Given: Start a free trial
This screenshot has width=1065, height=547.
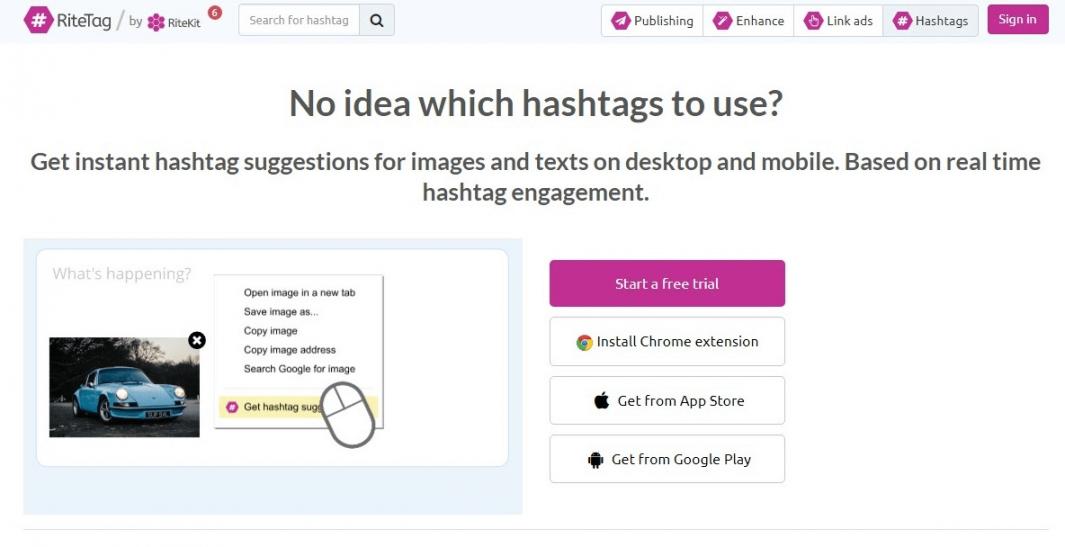Looking at the screenshot, I should pyautogui.click(x=667, y=283).
